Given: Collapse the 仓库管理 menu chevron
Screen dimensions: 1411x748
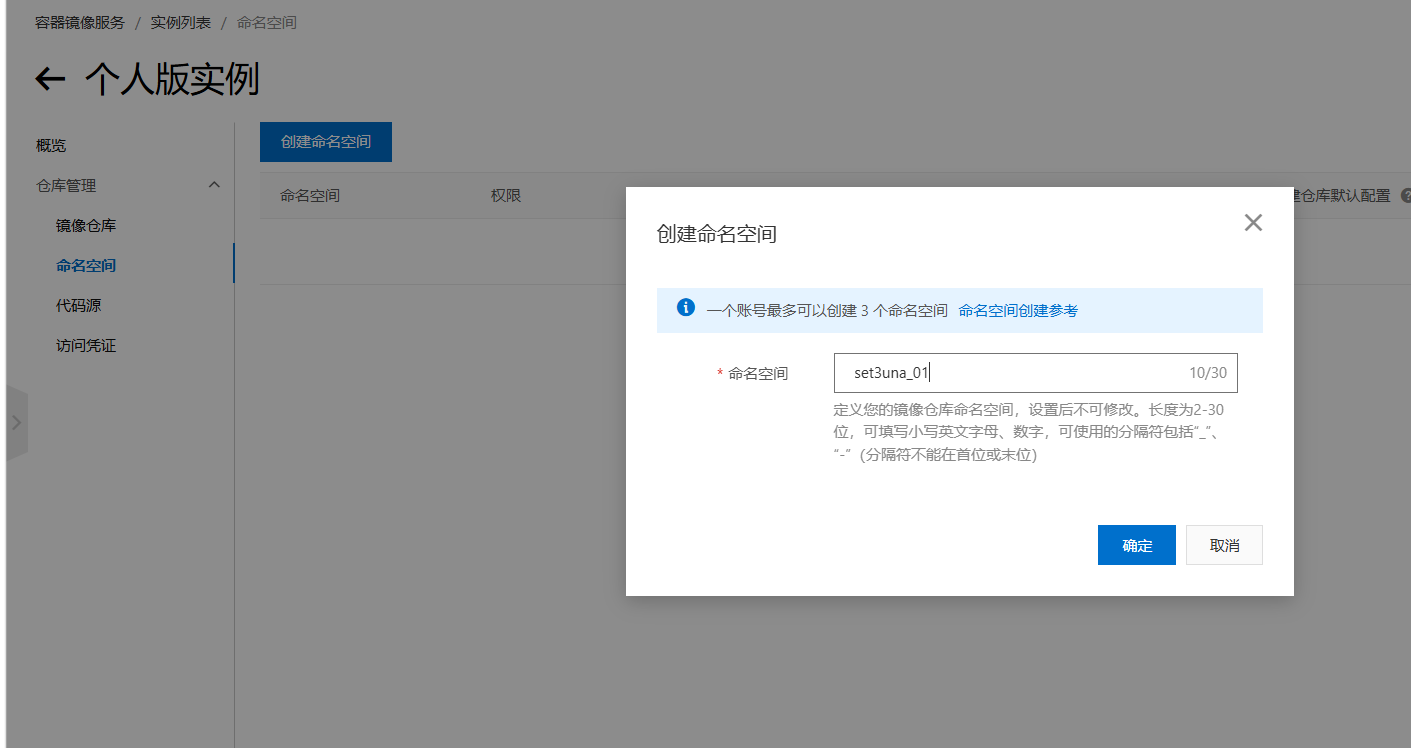Looking at the screenshot, I should [x=214, y=185].
